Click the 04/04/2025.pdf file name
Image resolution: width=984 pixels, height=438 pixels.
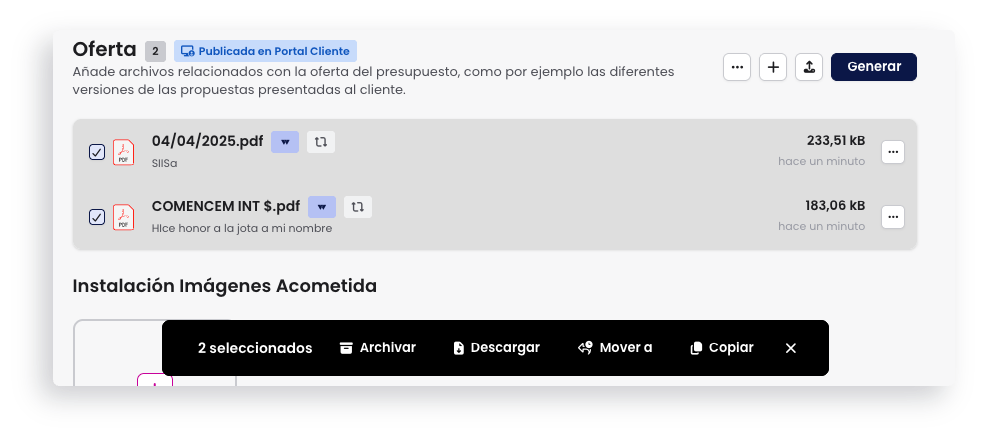click(208, 141)
